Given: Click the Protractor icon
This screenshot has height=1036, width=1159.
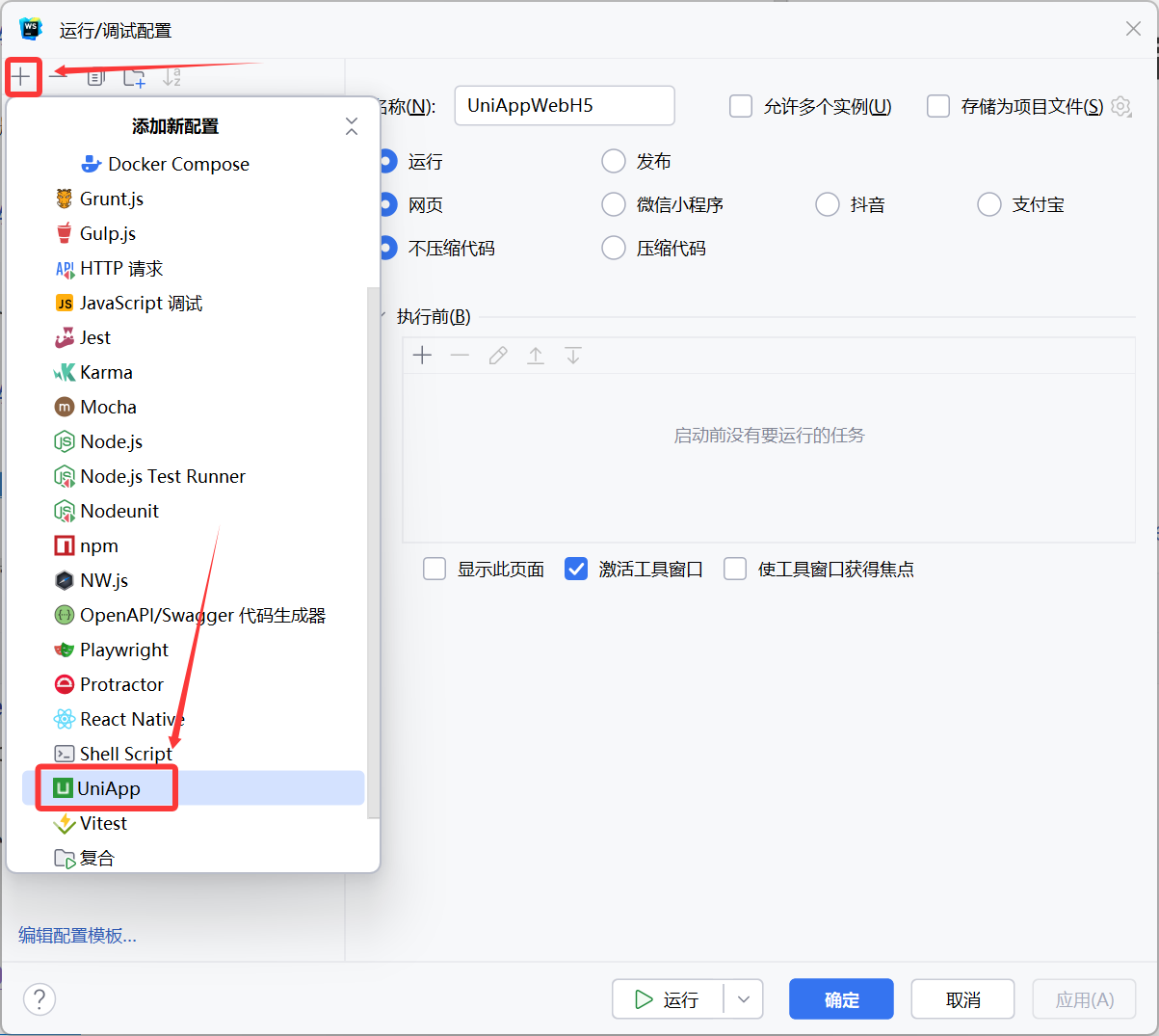Looking at the screenshot, I should point(65,684).
